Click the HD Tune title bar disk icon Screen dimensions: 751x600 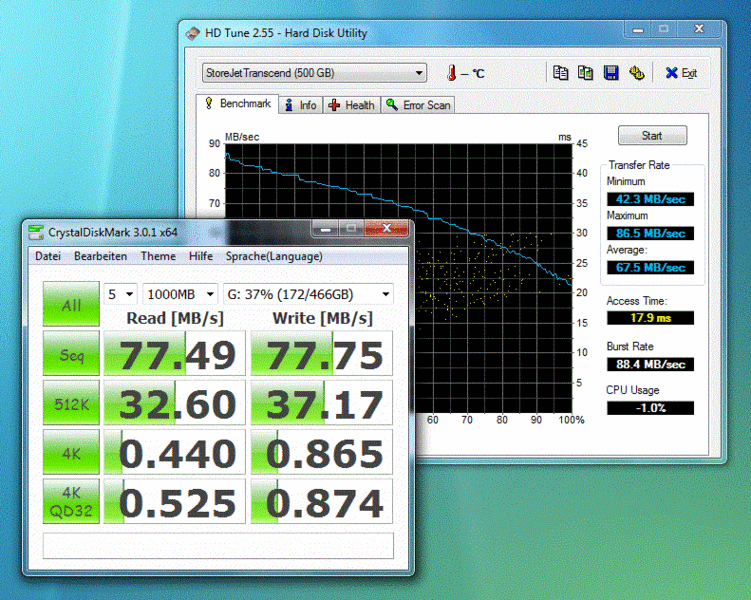pyautogui.click(x=193, y=33)
